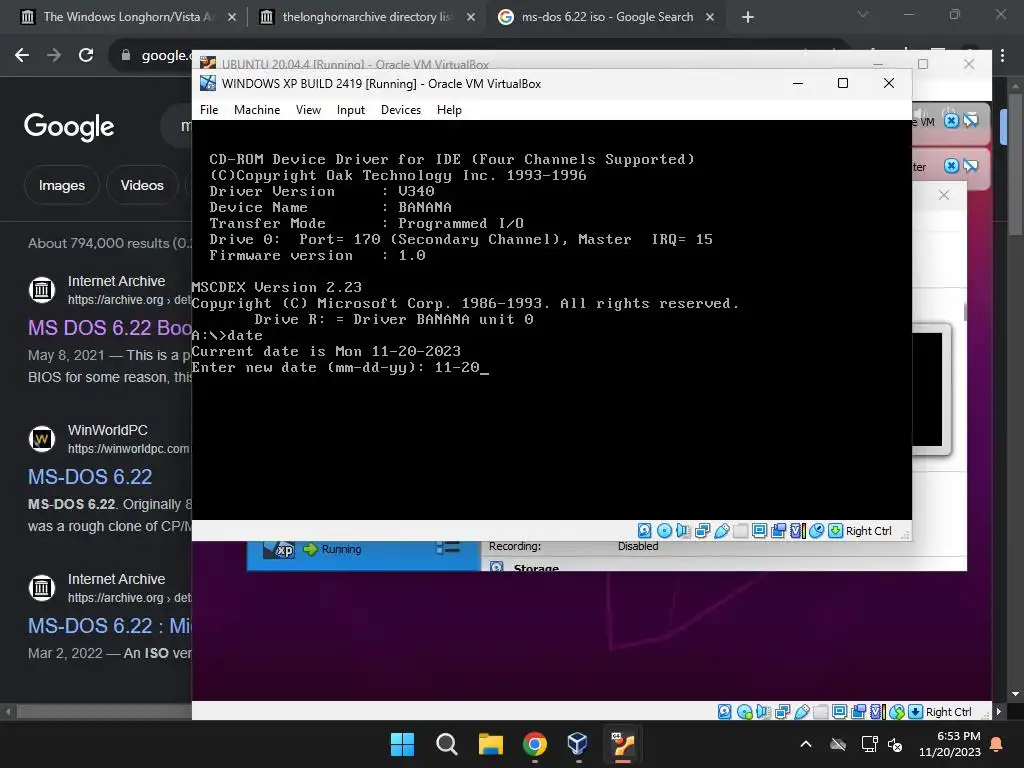
Task: Switch to The Windows Longhorn/Vista Chrome tab
Action: 127,17
